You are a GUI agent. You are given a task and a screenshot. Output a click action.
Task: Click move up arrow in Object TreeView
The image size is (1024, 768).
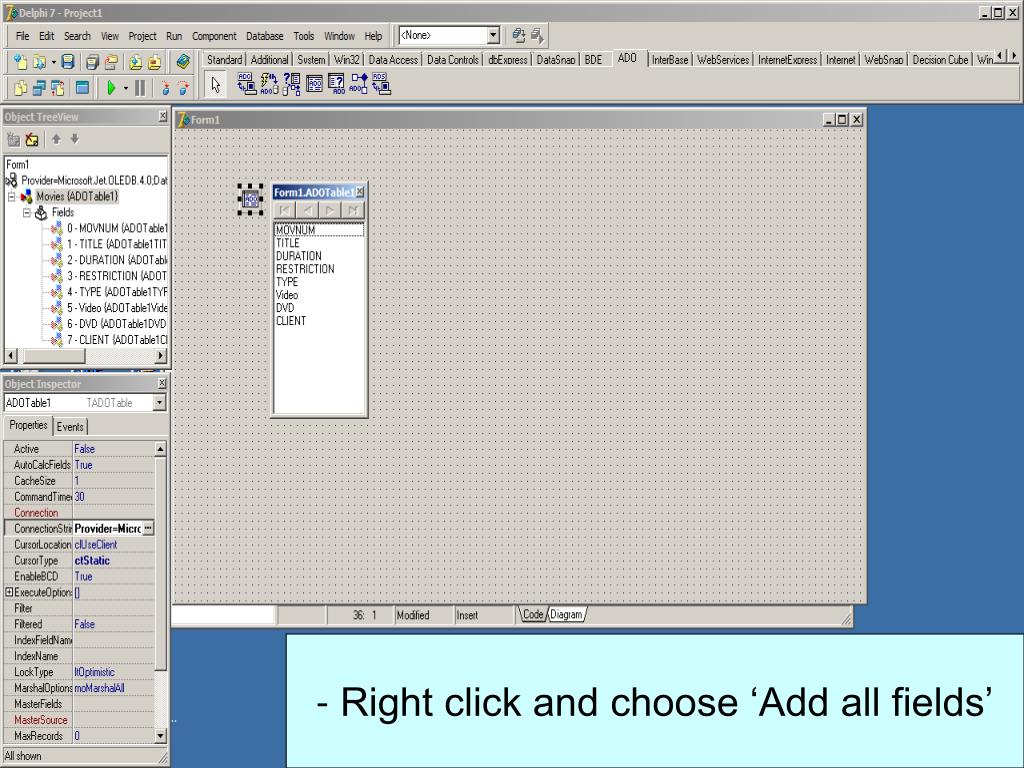click(x=56, y=138)
